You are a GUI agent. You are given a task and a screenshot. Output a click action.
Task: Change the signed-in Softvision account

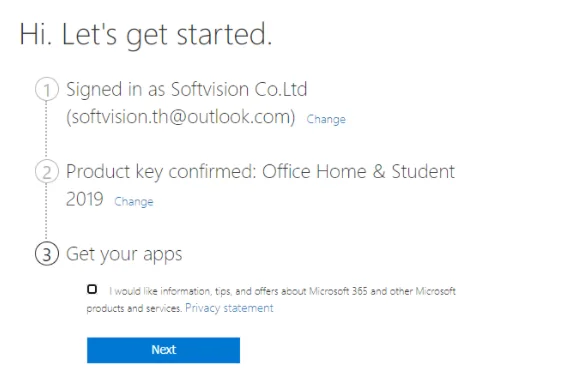click(326, 119)
